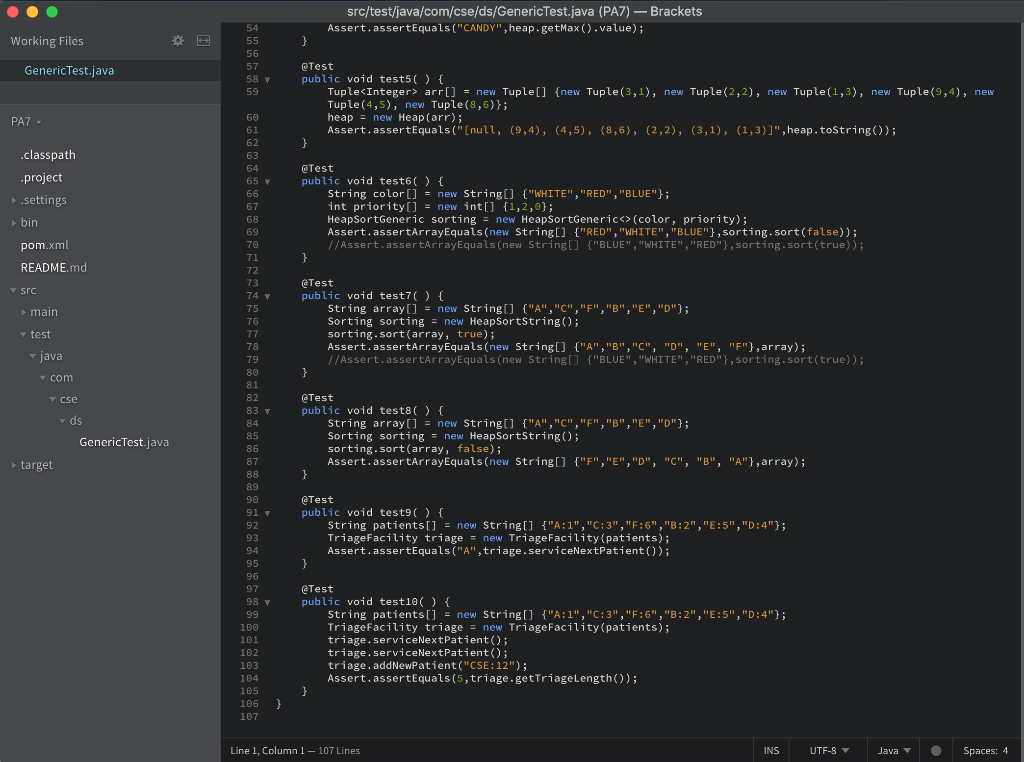The height and width of the screenshot is (762, 1024).
Task: Collapse the test folder
Action: click(24, 334)
